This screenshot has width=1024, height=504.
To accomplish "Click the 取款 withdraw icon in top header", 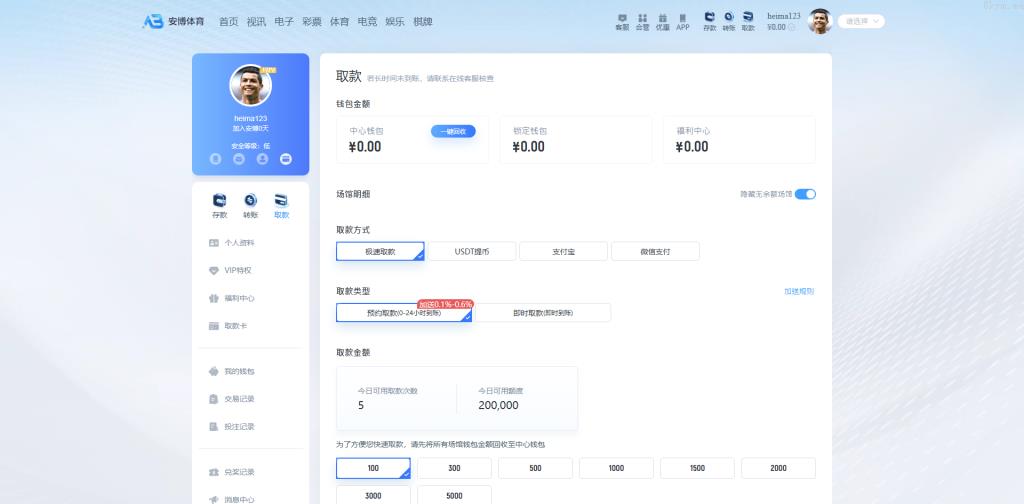I will click(747, 21).
